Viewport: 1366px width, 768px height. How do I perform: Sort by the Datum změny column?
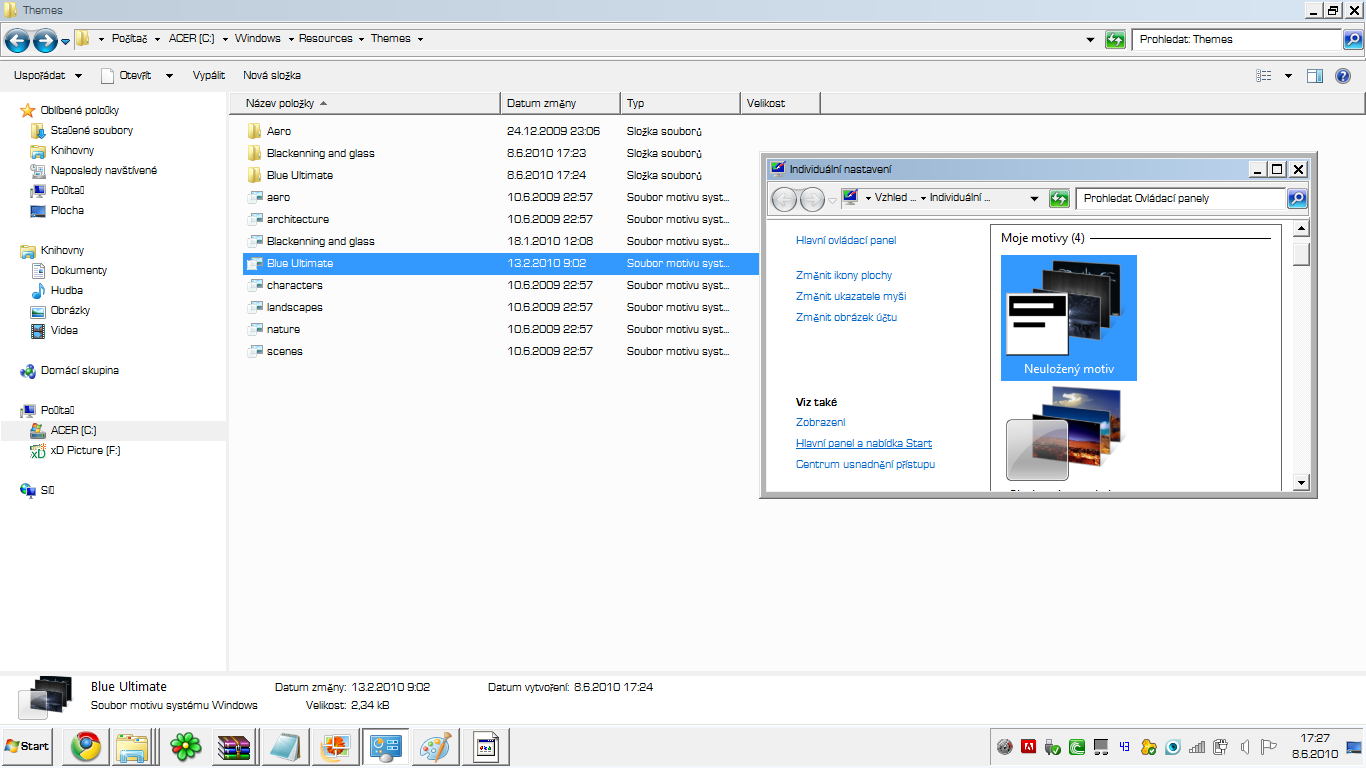click(559, 103)
